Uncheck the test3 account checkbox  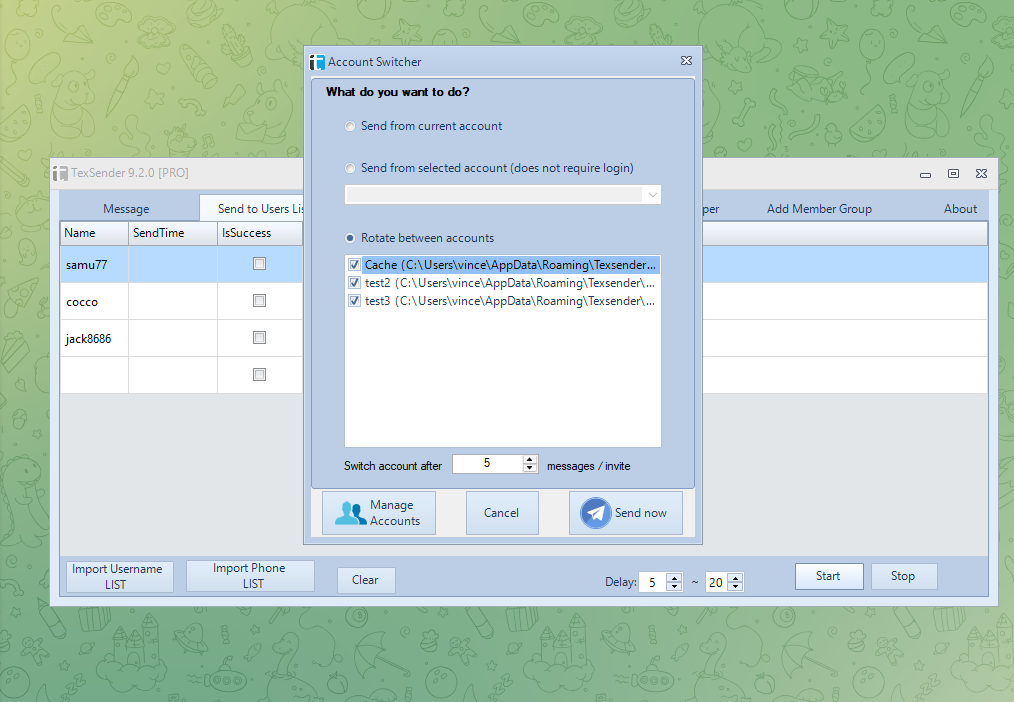coord(354,301)
